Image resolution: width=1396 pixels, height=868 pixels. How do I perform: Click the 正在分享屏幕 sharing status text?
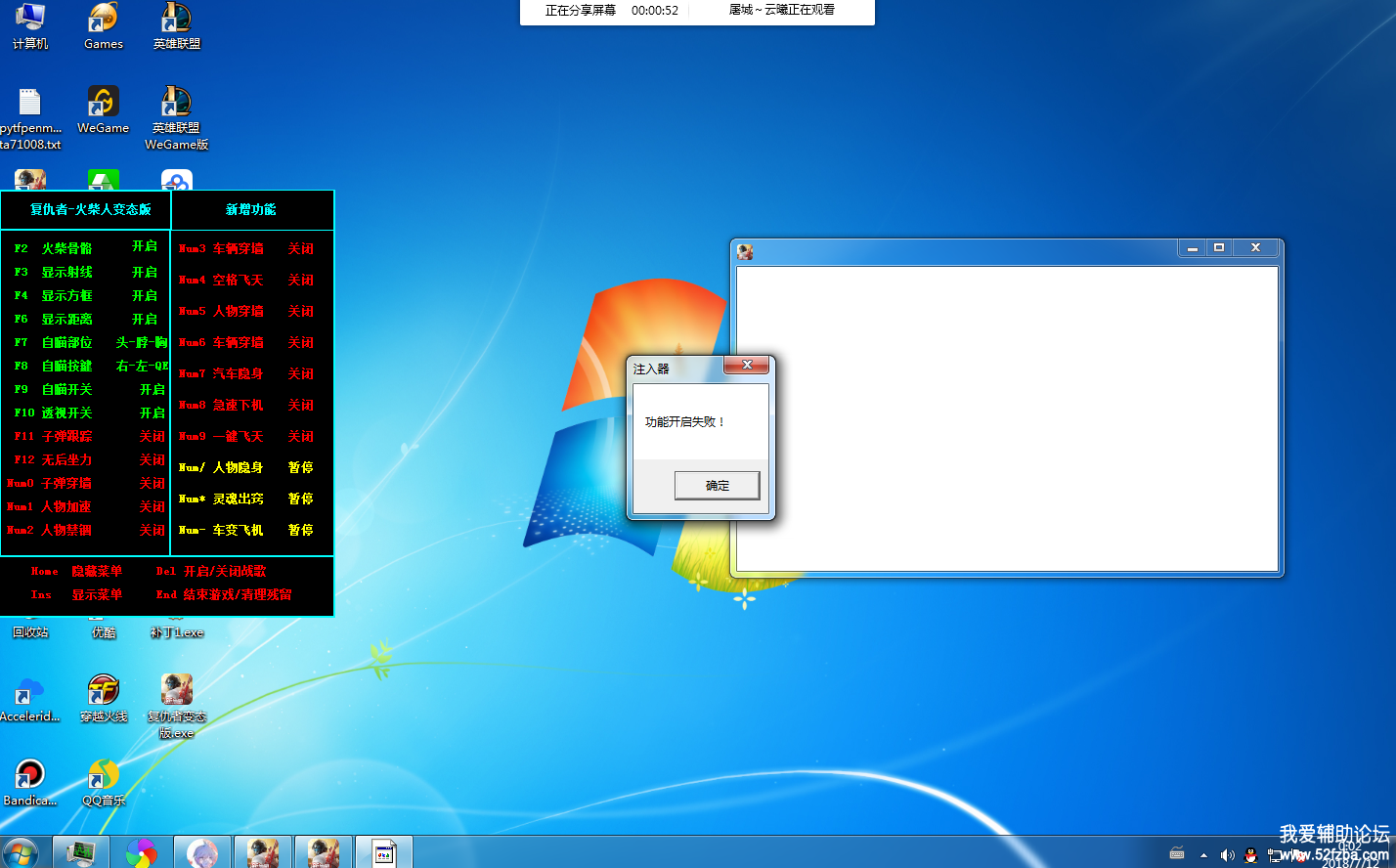point(581,10)
